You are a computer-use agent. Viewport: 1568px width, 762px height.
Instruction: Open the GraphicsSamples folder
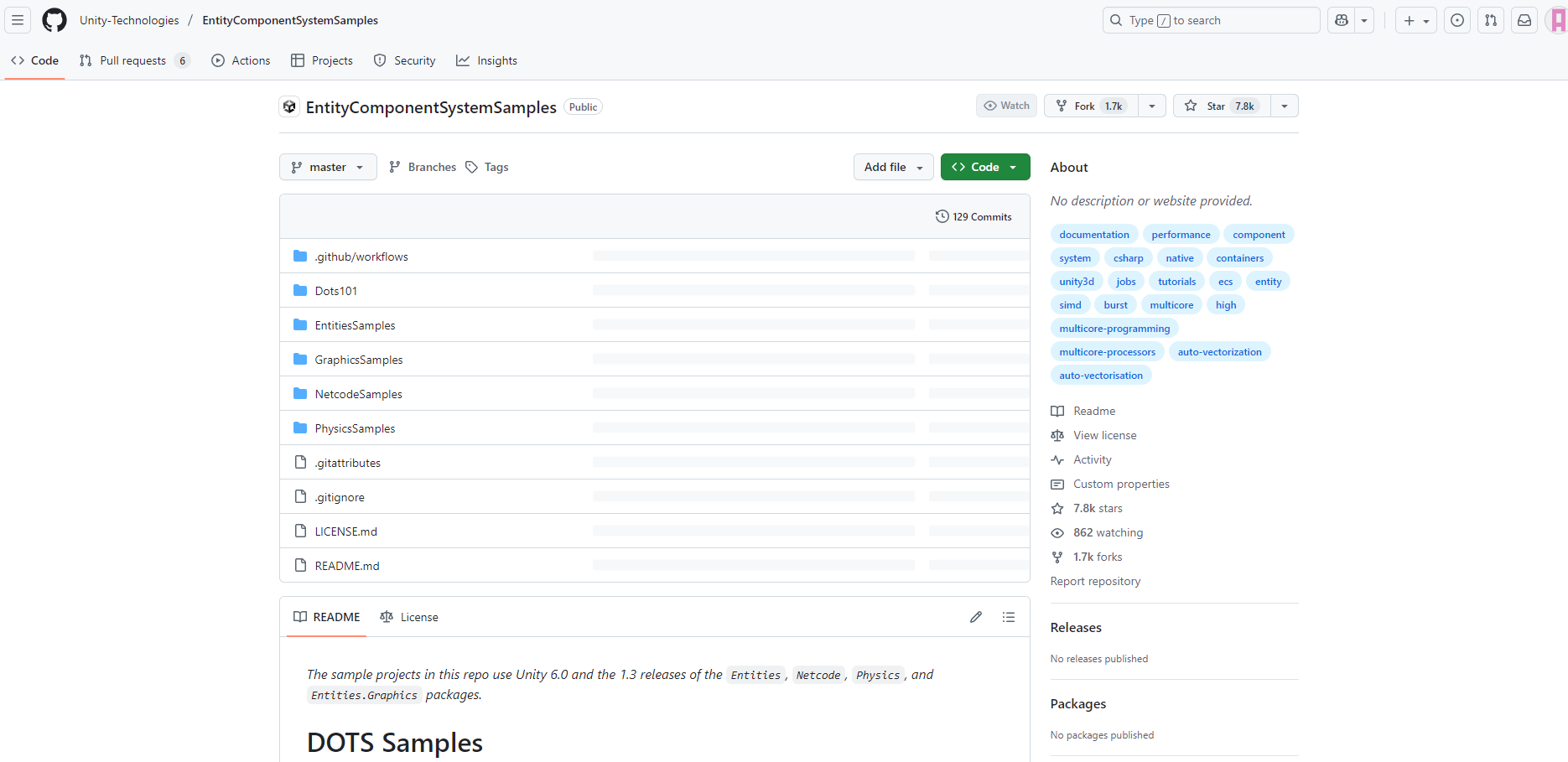pyautogui.click(x=359, y=360)
